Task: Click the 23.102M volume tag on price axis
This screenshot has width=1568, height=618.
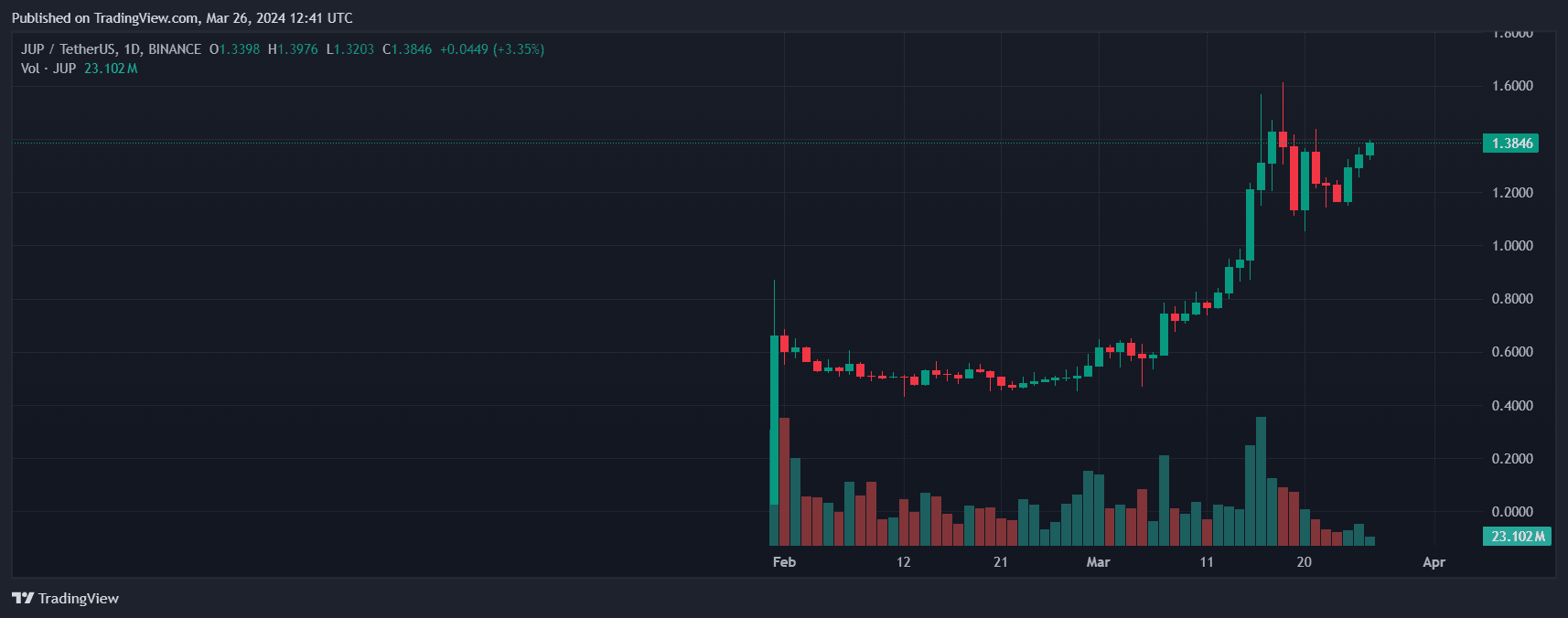Action: [x=1517, y=537]
